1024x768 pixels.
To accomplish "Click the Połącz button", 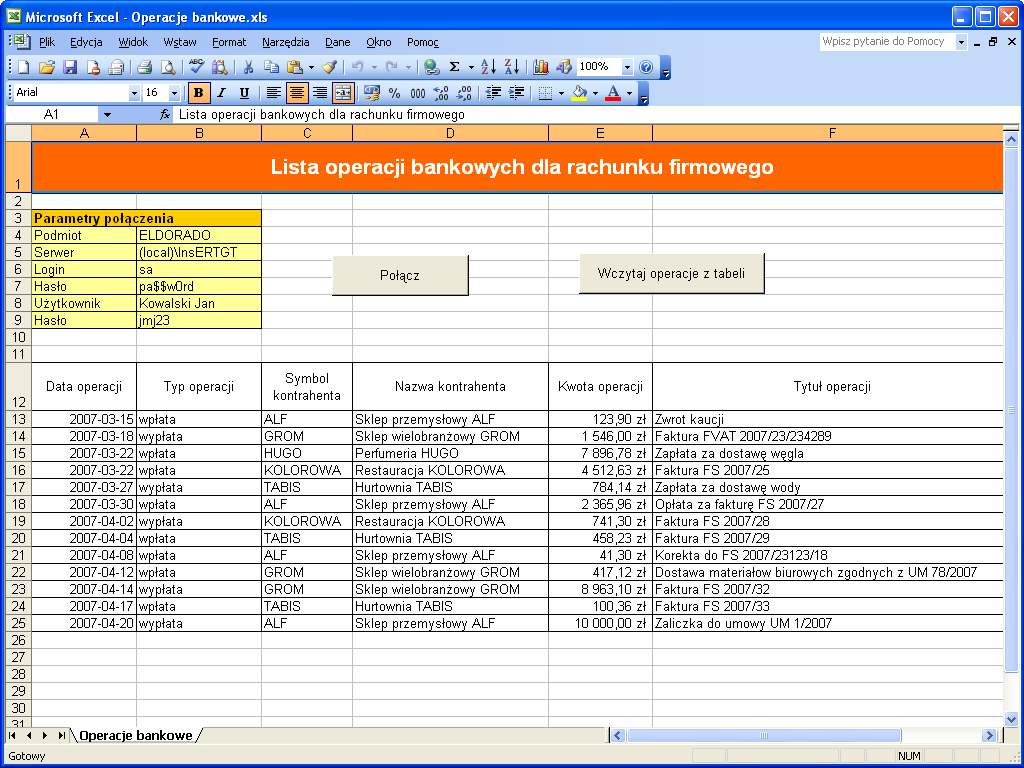I will (x=400, y=275).
